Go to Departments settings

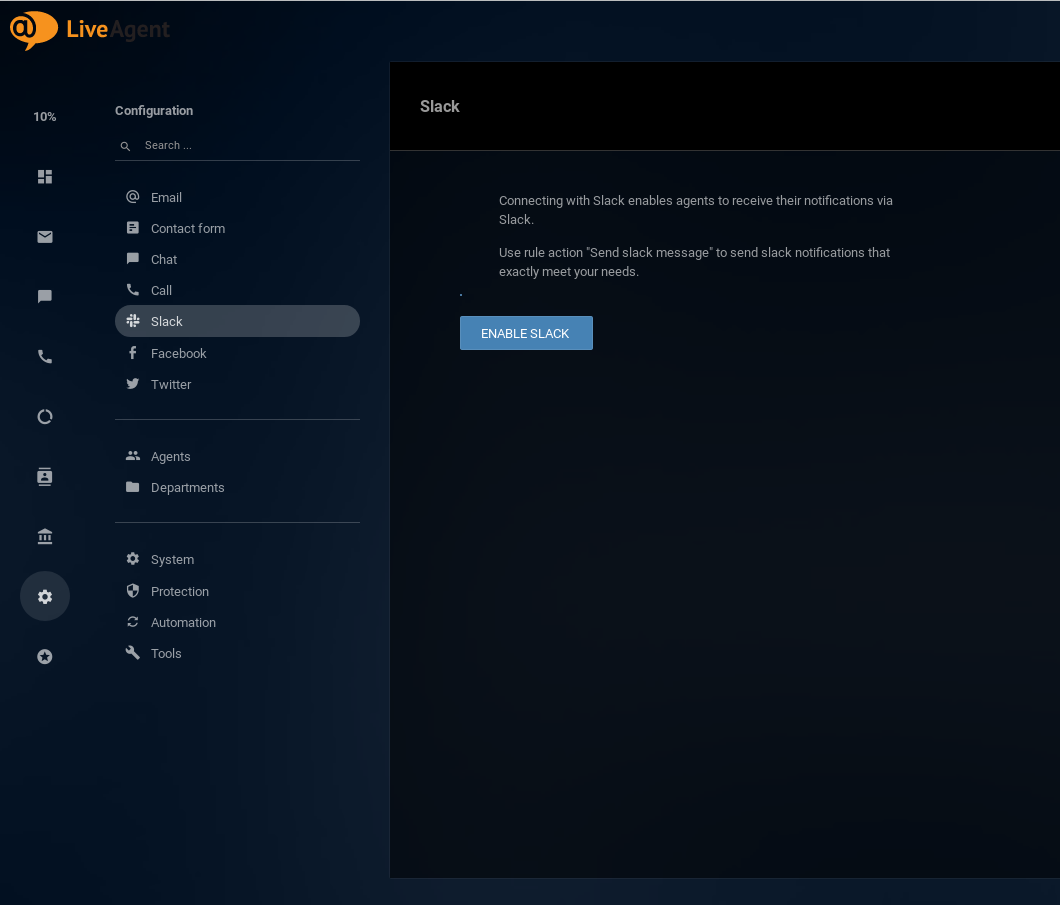(x=237, y=488)
